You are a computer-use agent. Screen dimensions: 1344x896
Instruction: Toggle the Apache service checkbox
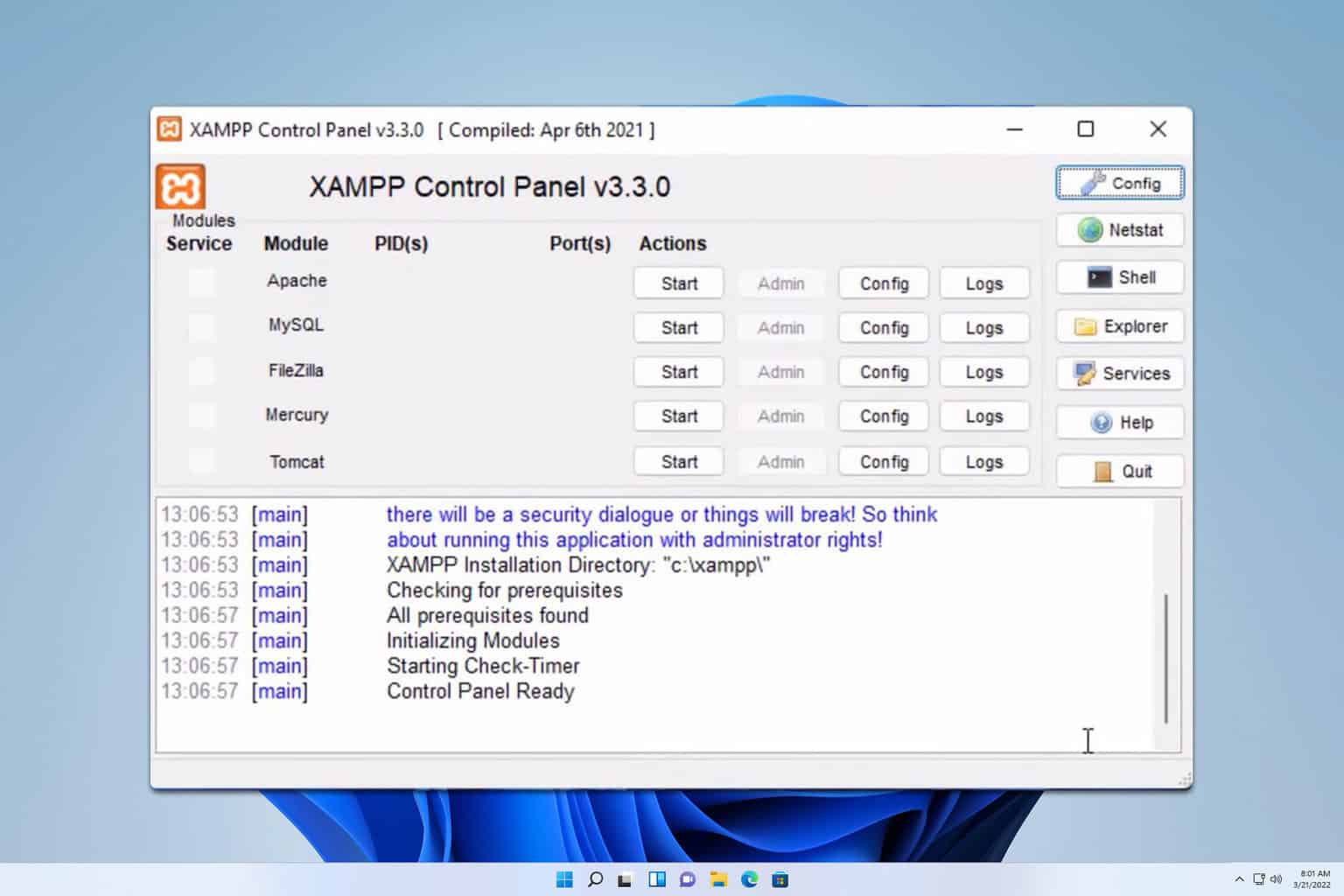201,282
